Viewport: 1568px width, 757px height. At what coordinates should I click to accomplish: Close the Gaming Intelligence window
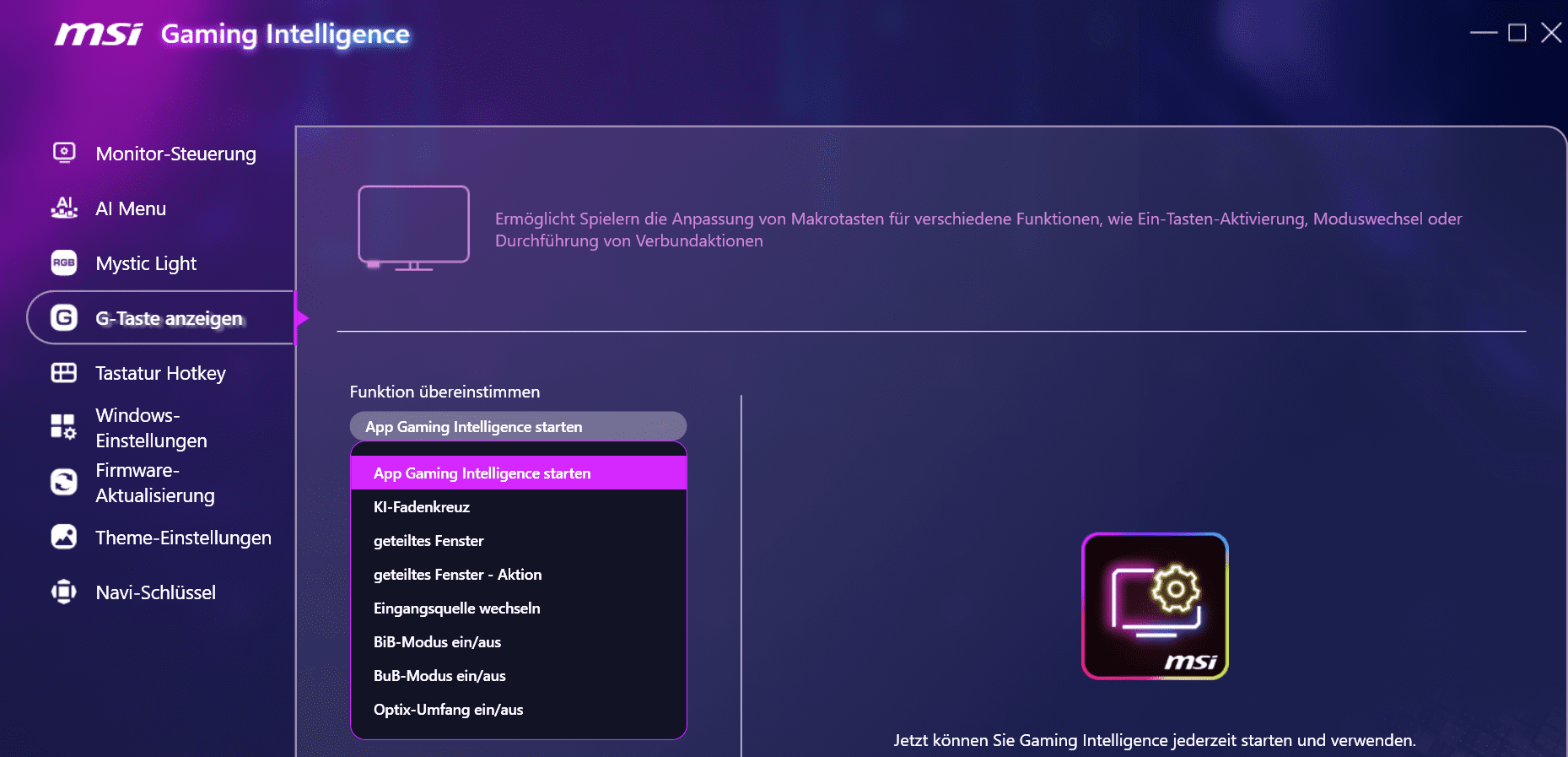[1550, 33]
